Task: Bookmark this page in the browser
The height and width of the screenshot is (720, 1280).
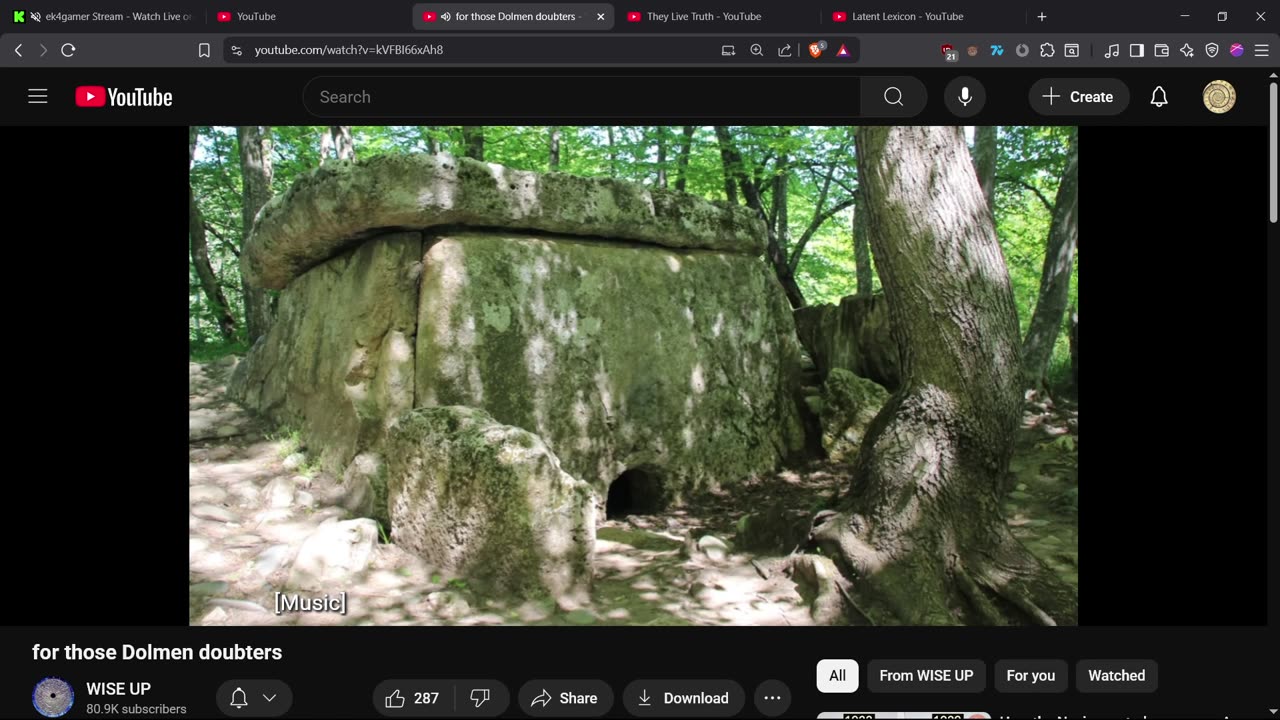Action: pos(204,50)
